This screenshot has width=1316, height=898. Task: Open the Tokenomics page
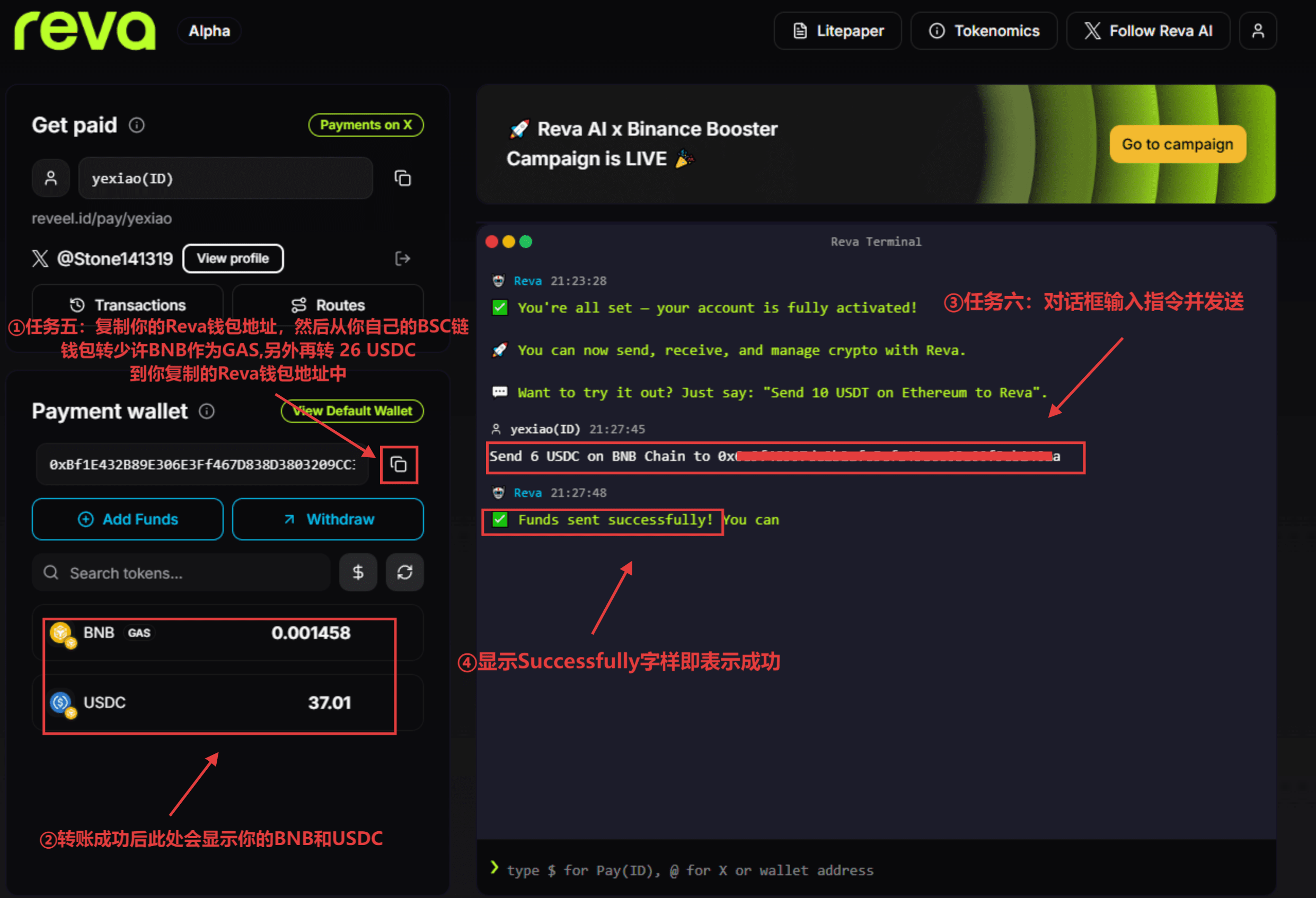coord(984,31)
